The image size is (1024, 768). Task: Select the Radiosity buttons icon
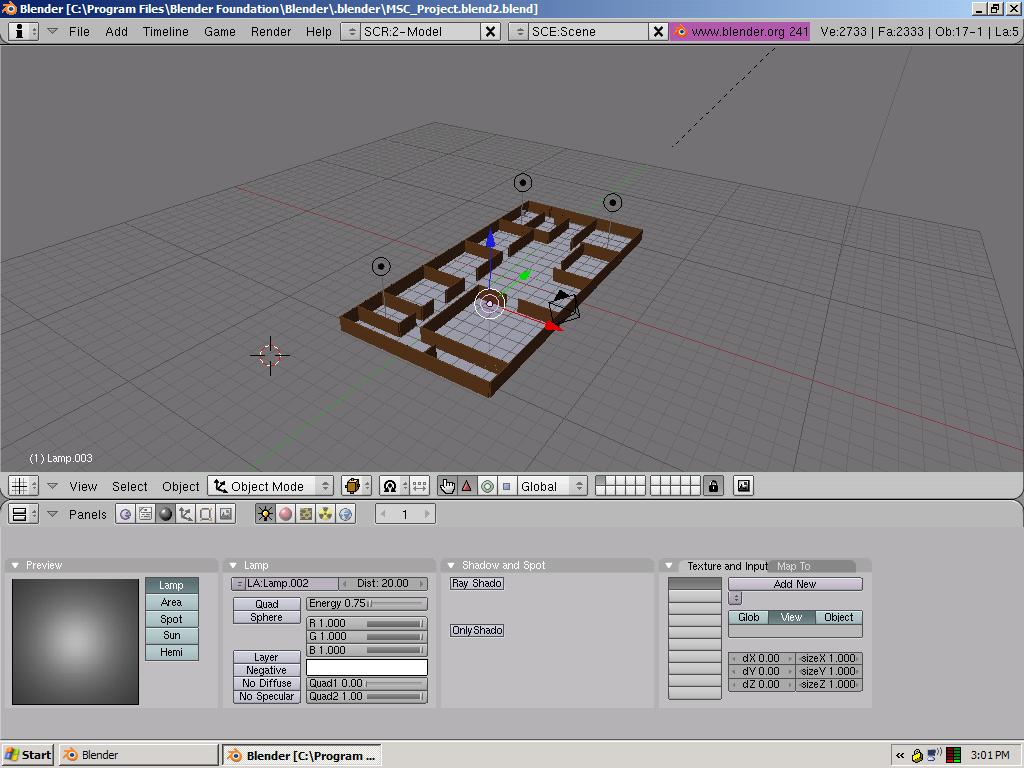pos(326,514)
